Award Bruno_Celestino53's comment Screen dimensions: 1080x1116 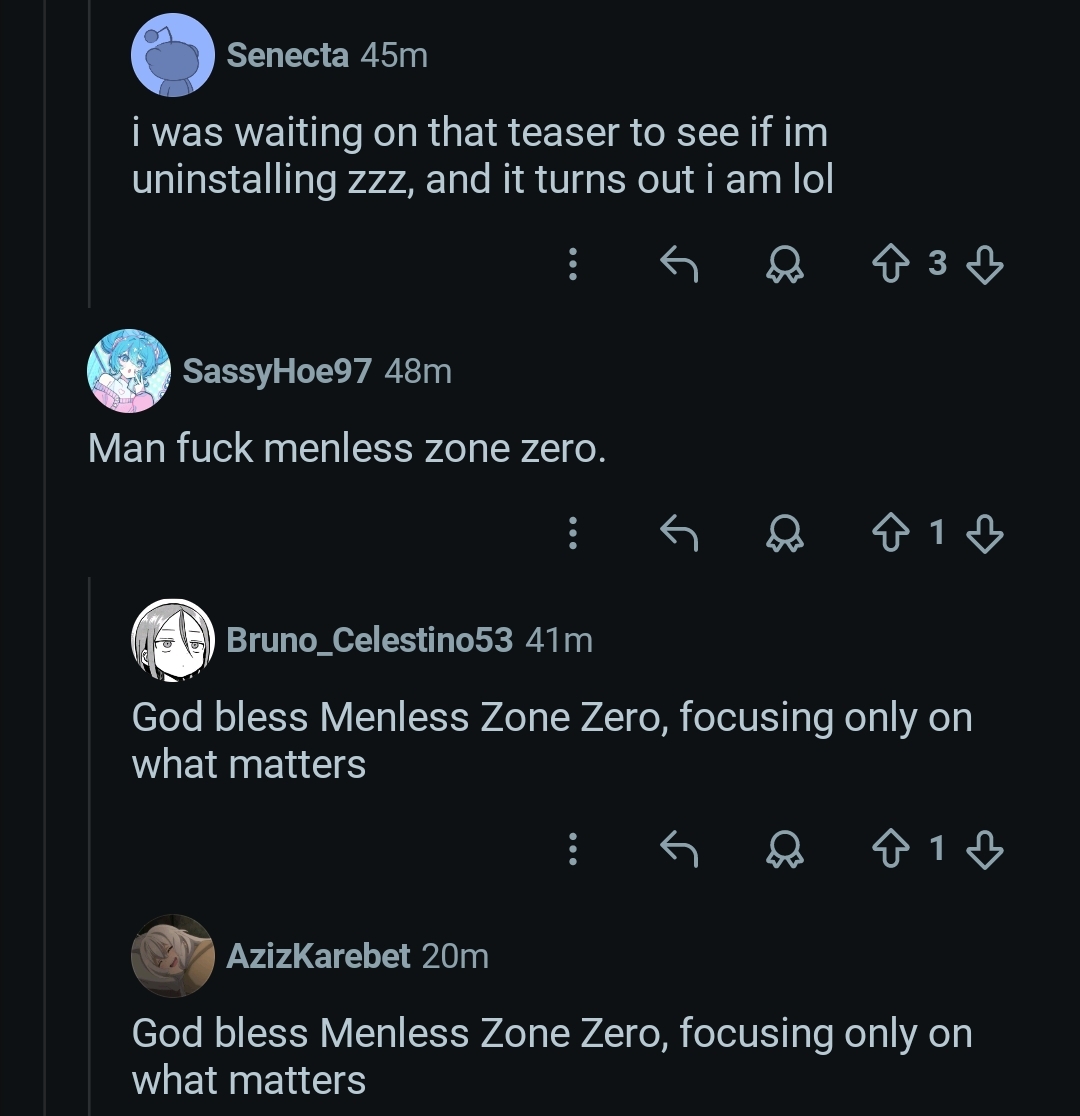click(x=783, y=850)
